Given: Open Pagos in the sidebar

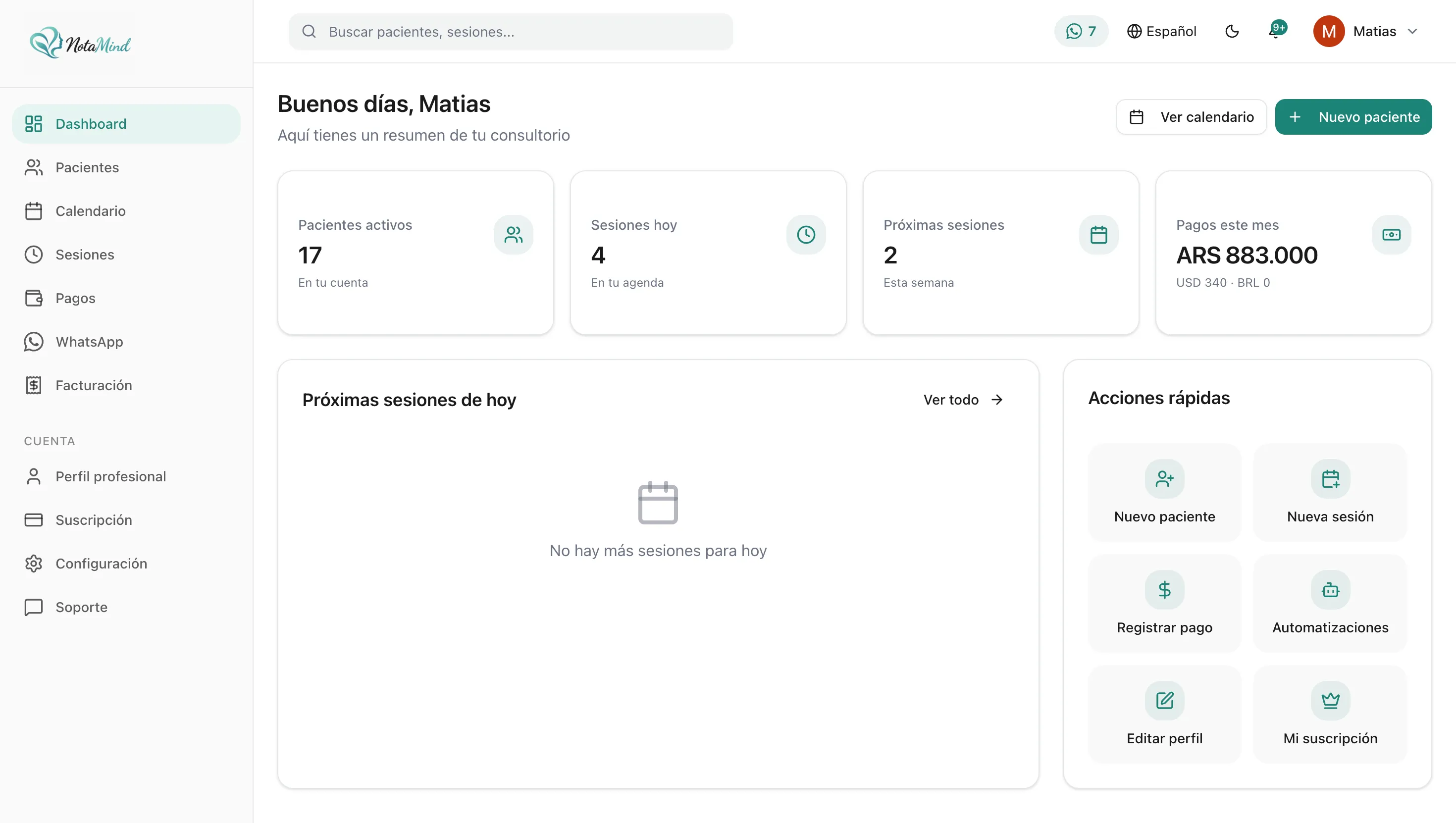Looking at the screenshot, I should click(x=126, y=298).
